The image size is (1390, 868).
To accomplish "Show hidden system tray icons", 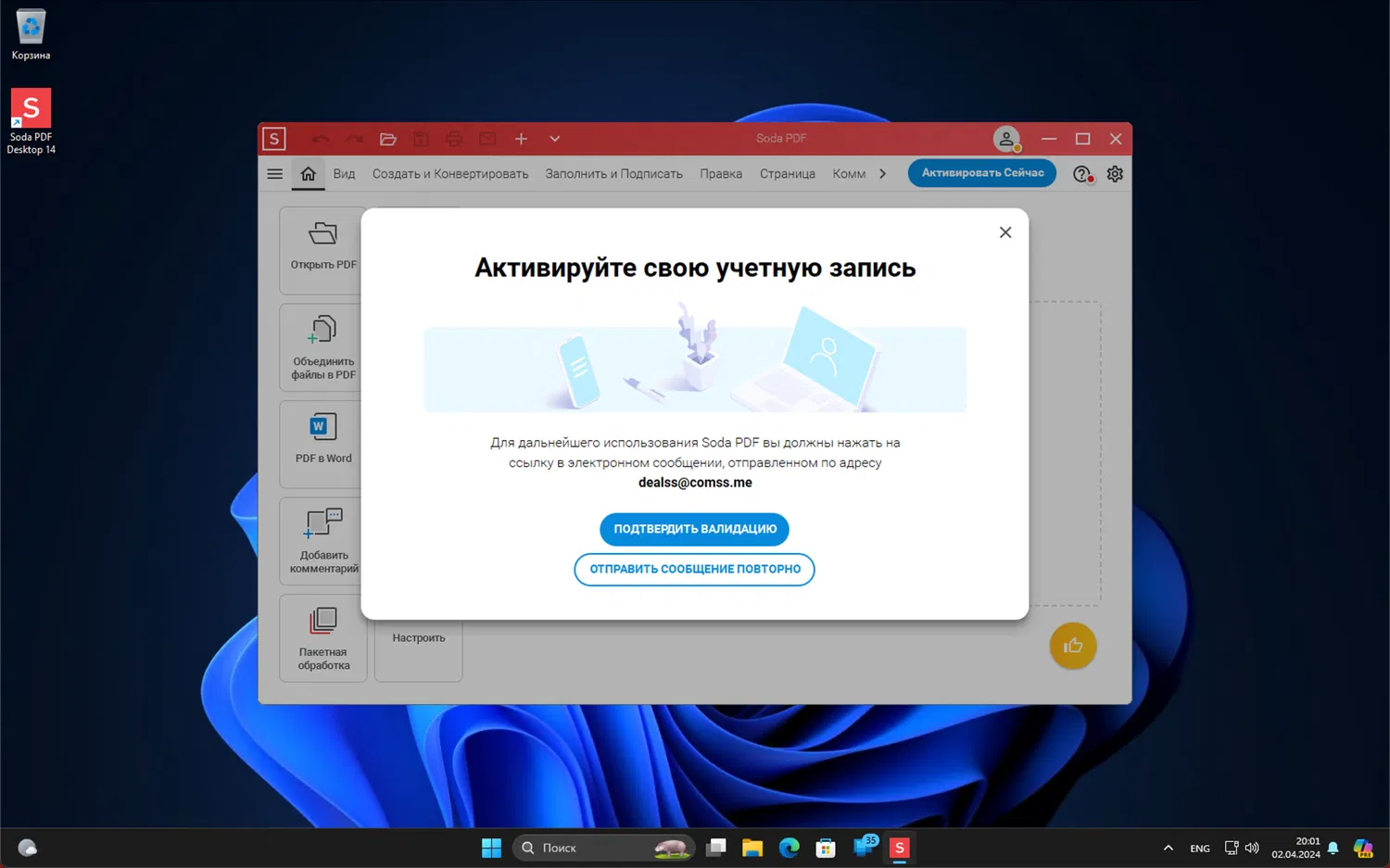I will [1169, 848].
